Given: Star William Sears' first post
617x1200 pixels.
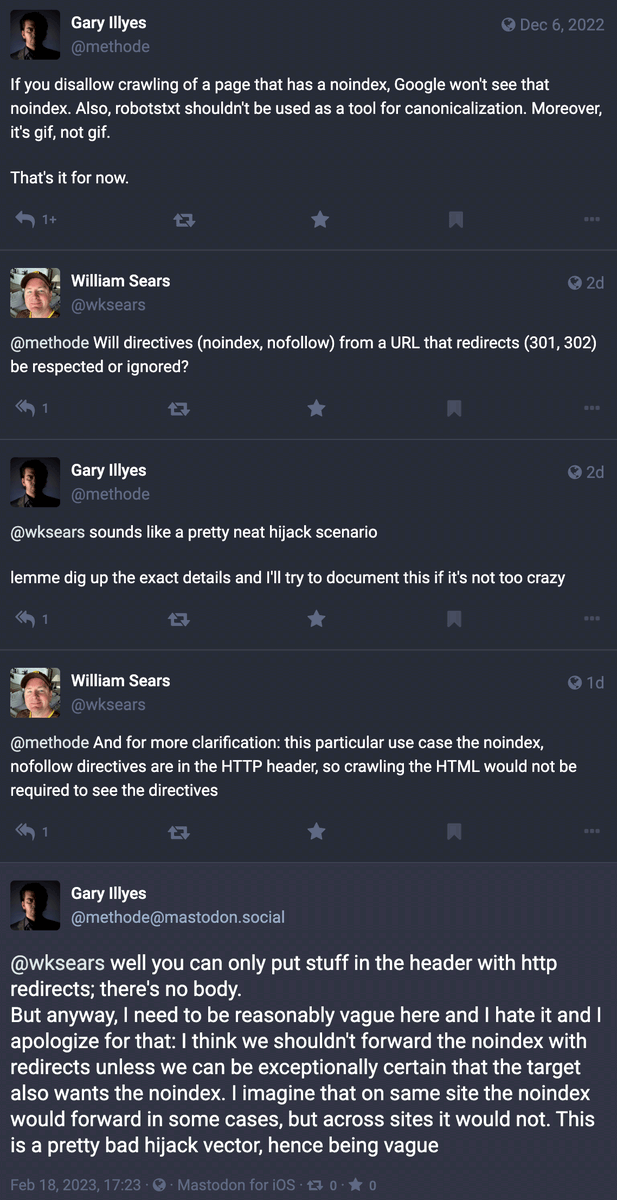Looking at the screenshot, I should pyautogui.click(x=316, y=408).
